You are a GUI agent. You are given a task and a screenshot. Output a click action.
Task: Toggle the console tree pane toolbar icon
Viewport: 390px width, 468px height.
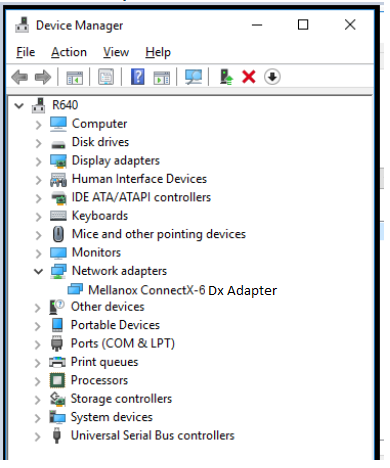pyautogui.click(x=75, y=77)
